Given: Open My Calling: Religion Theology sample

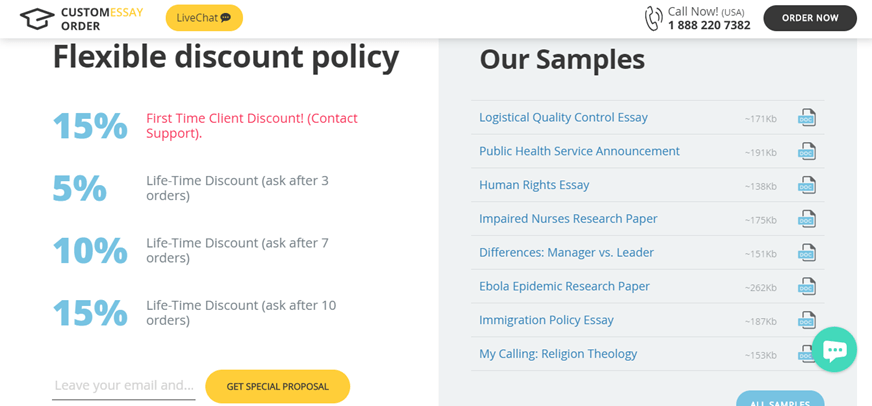Looking at the screenshot, I should click(x=558, y=354).
